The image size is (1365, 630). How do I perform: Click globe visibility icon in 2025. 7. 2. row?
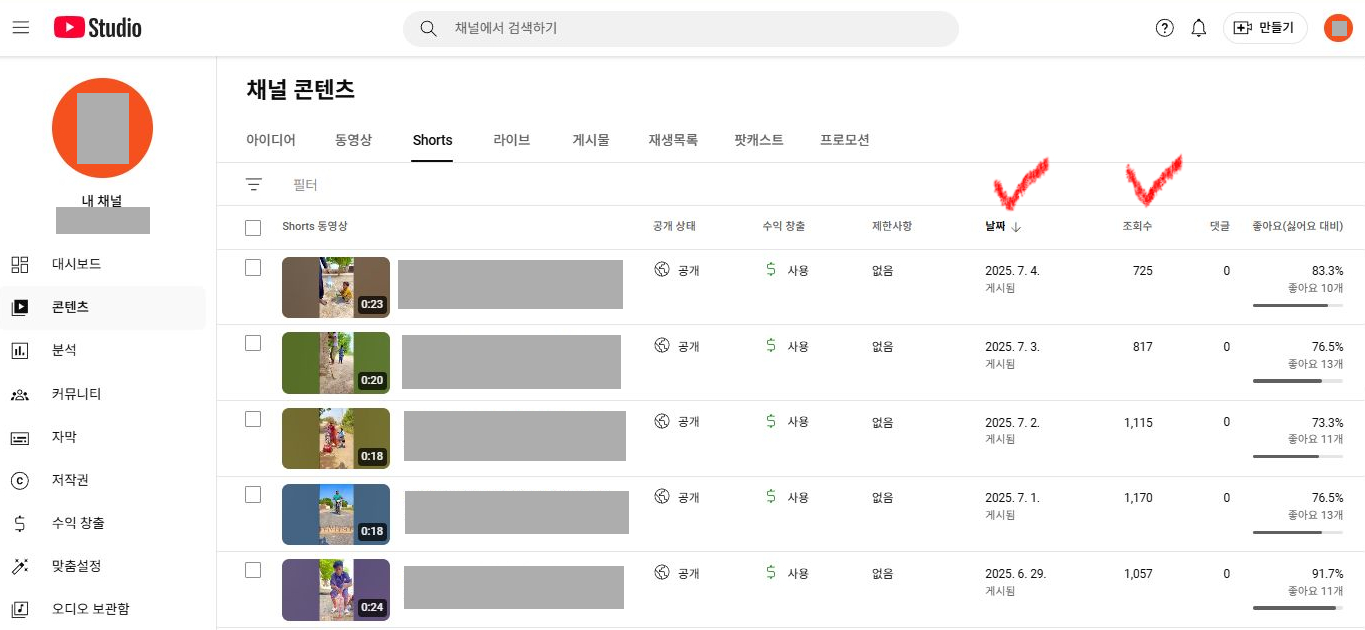661,421
